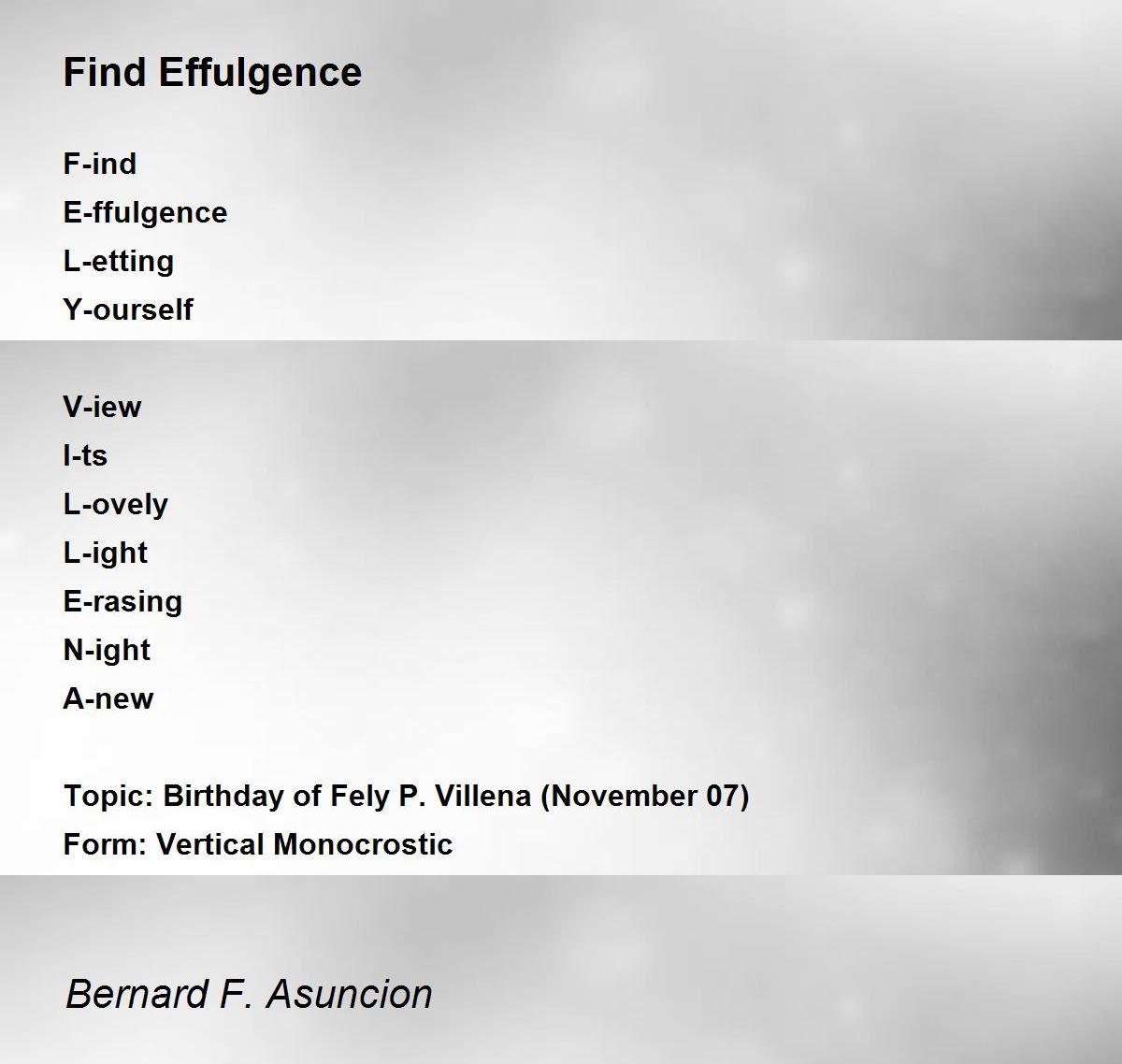This screenshot has width=1122, height=1064.
Task: Click the Topic line about Fely P. Villena
Action: 407,797
